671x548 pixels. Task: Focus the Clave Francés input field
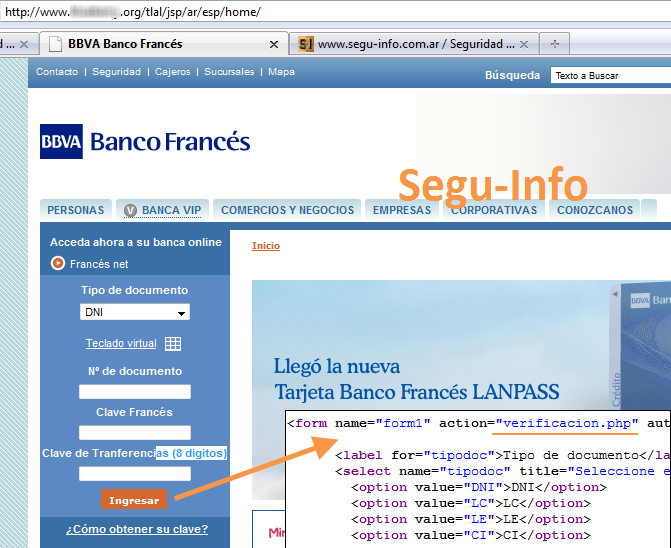click(135, 432)
